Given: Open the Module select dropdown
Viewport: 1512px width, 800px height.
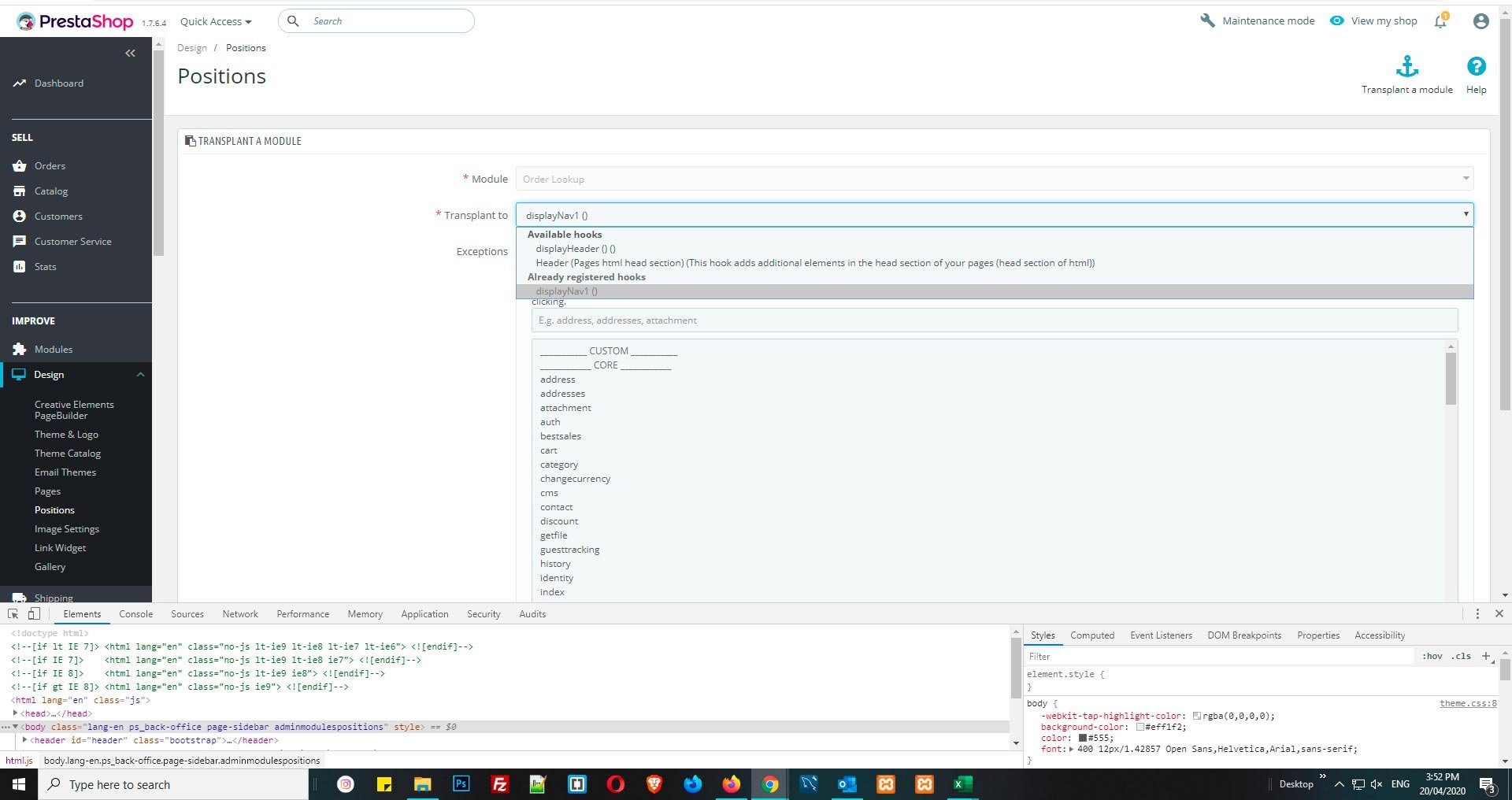Looking at the screenshot, I should [x=995, y=180].
